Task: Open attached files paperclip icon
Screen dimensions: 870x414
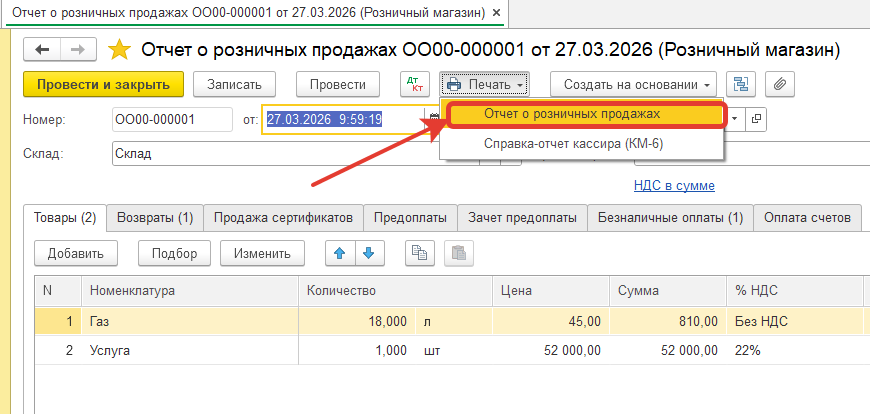Action: point(780,84)
